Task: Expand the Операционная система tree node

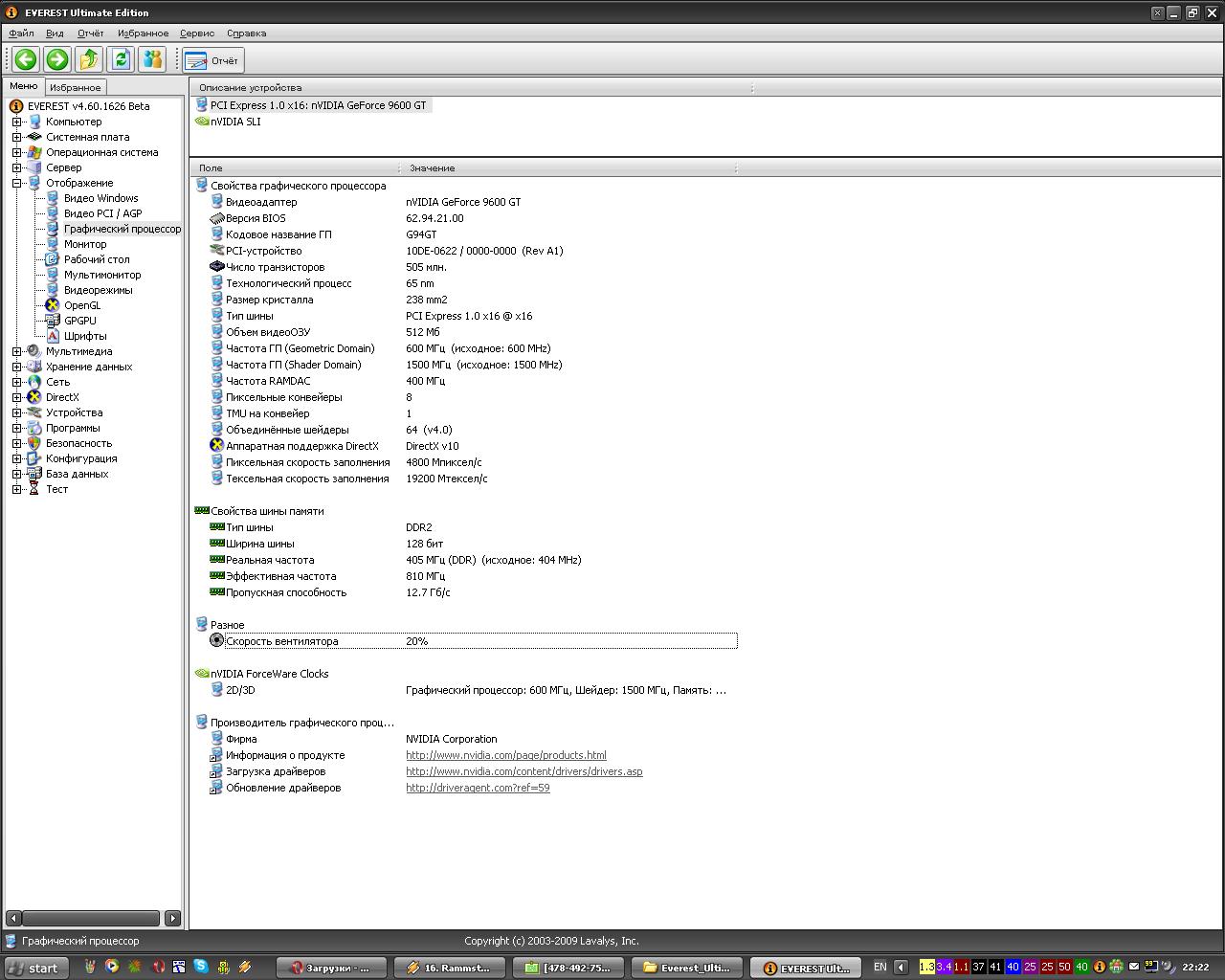Action: [16, 152]
